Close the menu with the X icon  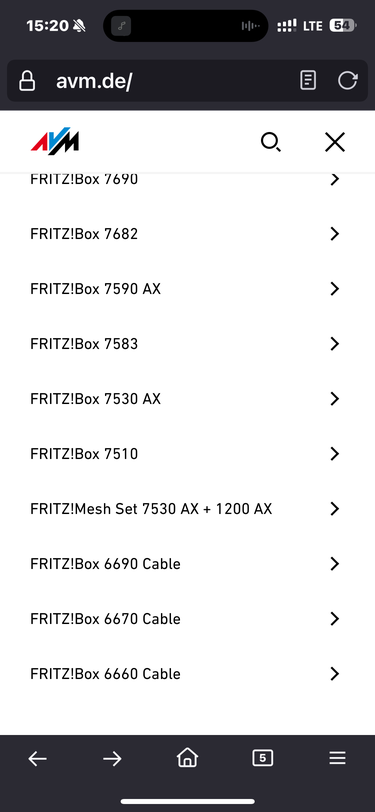click(335, 142)
